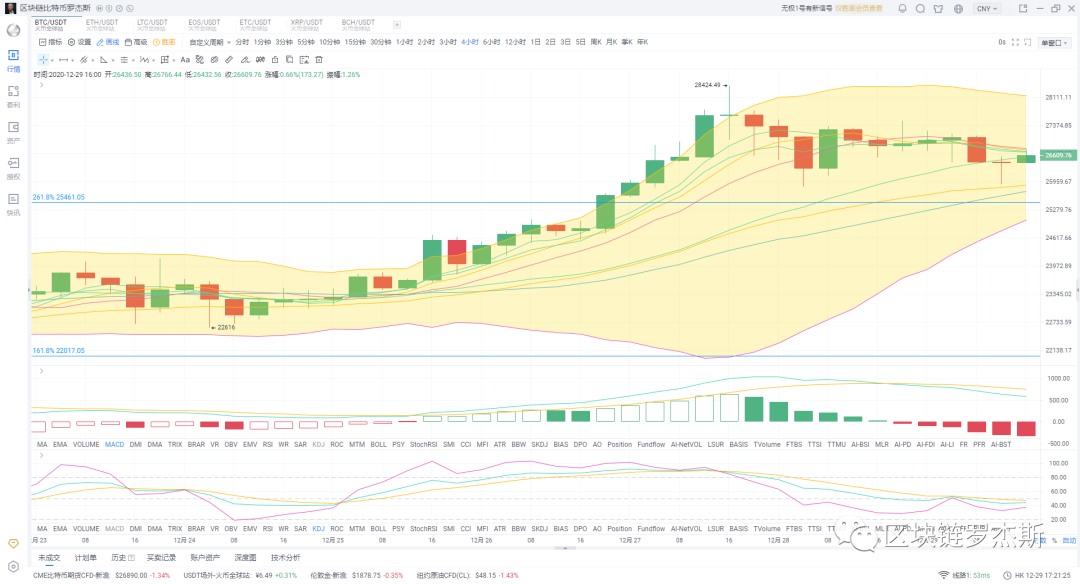This screenshot has width=1080, height=584.
Task: Click the 画线 draw line button
Action: [x=108, y=43]
